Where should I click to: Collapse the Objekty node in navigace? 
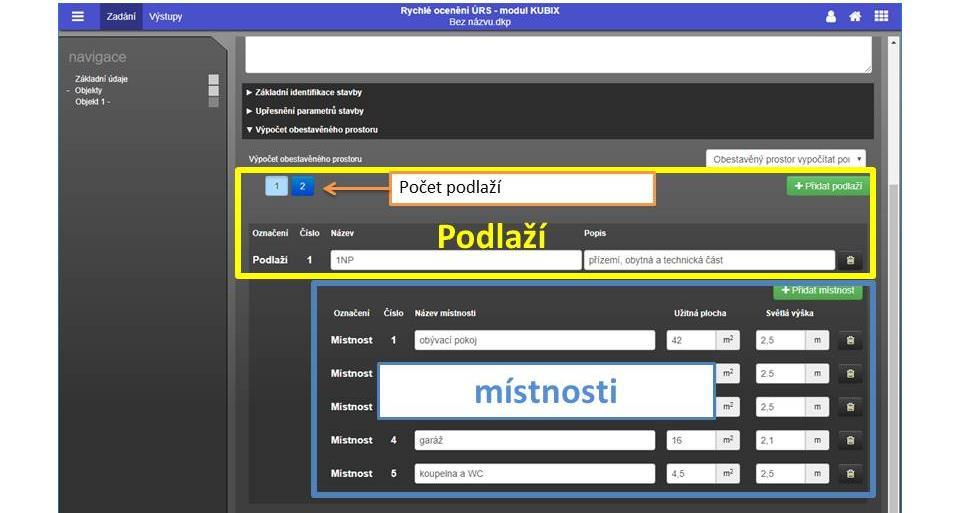(69, 91)
